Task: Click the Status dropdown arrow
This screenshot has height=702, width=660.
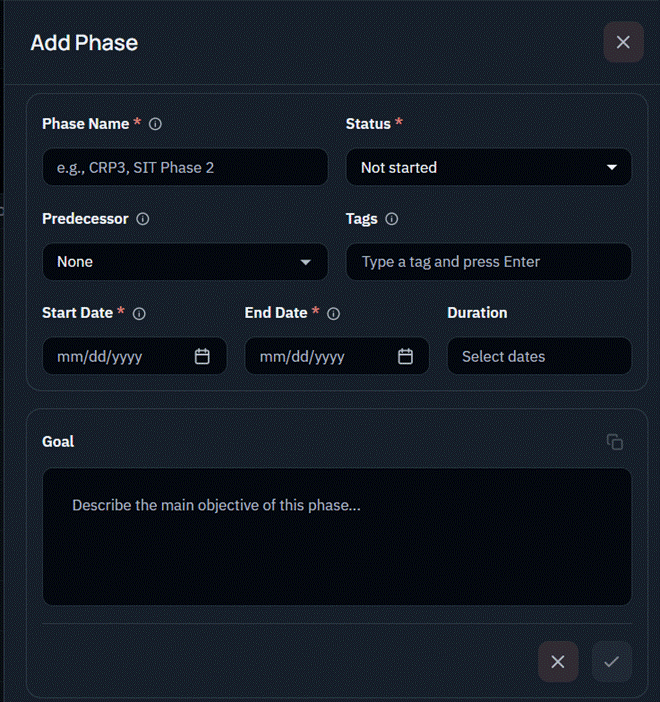Action: click(612, 167)
